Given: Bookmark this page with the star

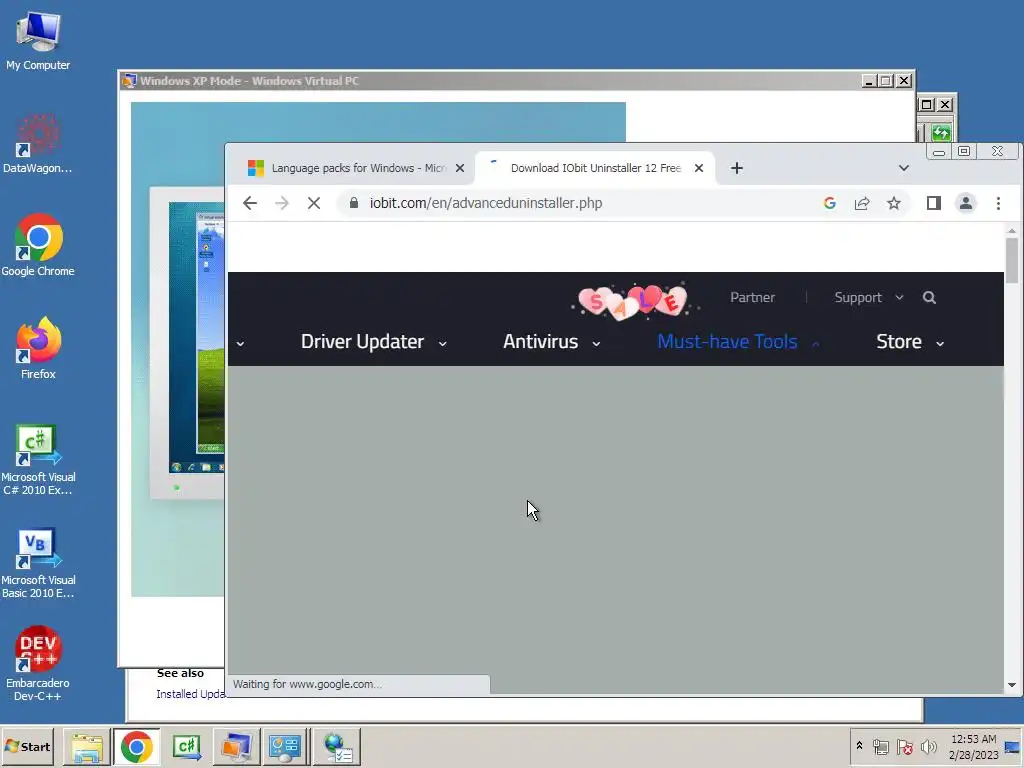Looking at the screenshot, I should (x=893, y=203).
